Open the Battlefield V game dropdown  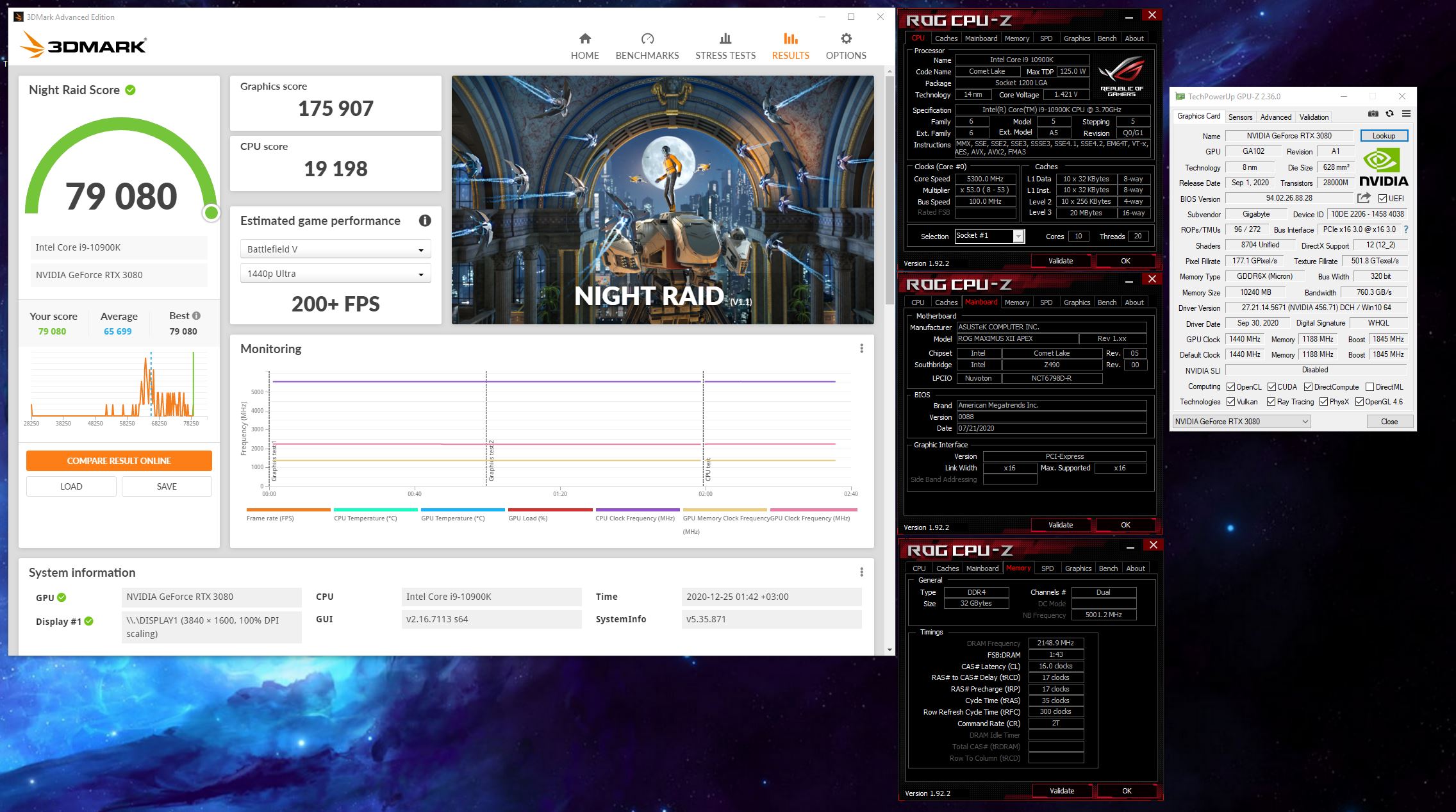(x=335, y=249)
